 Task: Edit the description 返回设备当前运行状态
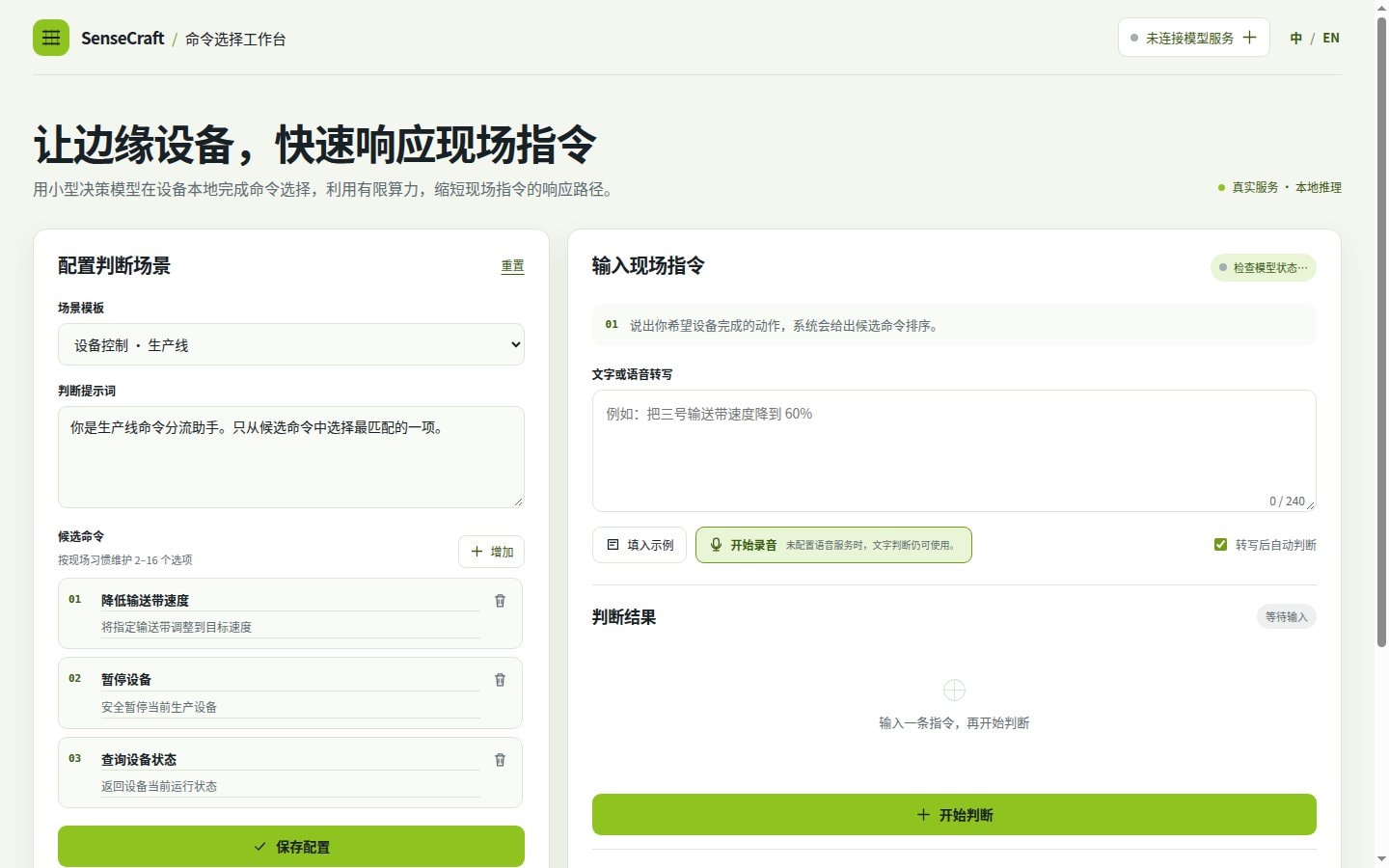290,786
